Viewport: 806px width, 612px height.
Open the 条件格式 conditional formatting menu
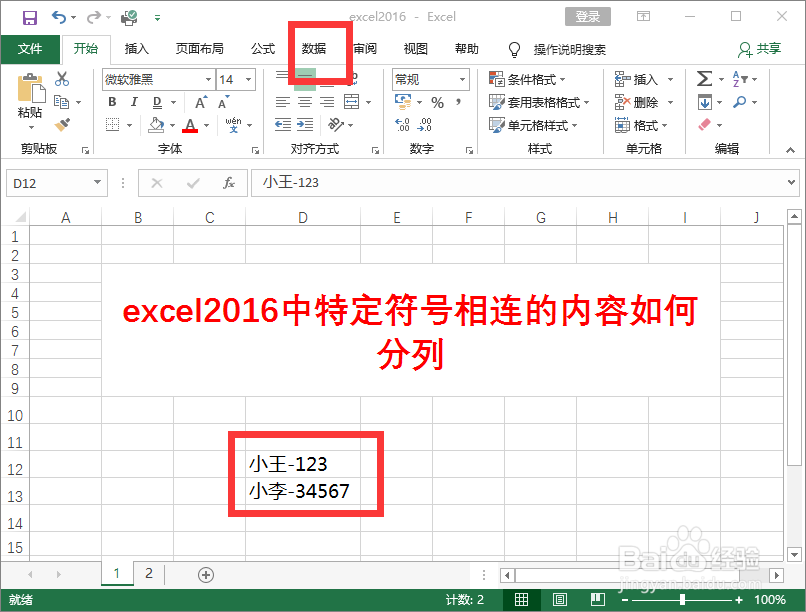pos(527,80)
